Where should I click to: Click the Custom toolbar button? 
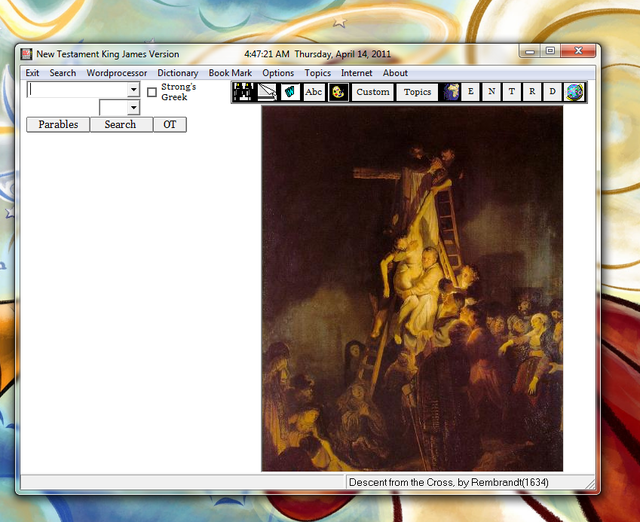[x=373, y=92]
